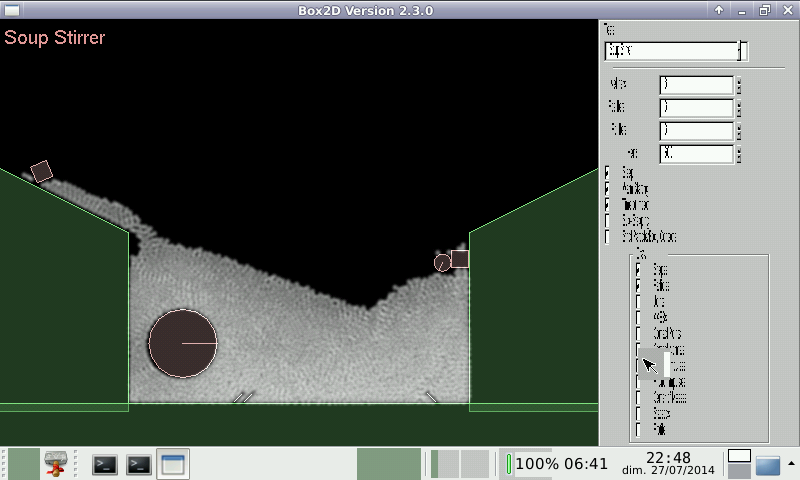Click the blue show desktop icon
The image size is (800, 480).
click(767, 466)
